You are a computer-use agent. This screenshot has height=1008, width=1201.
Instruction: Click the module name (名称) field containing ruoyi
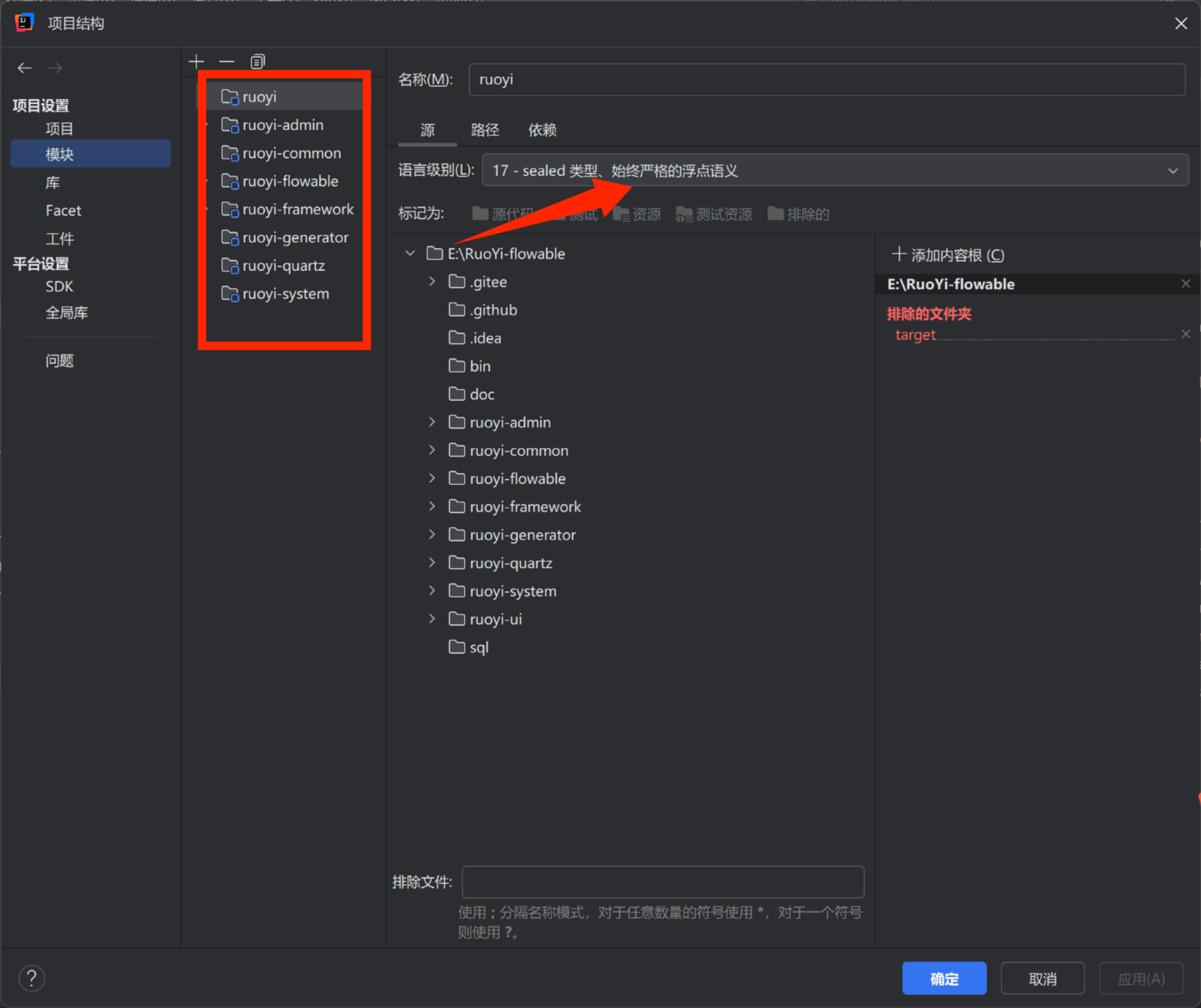(827, 80)
